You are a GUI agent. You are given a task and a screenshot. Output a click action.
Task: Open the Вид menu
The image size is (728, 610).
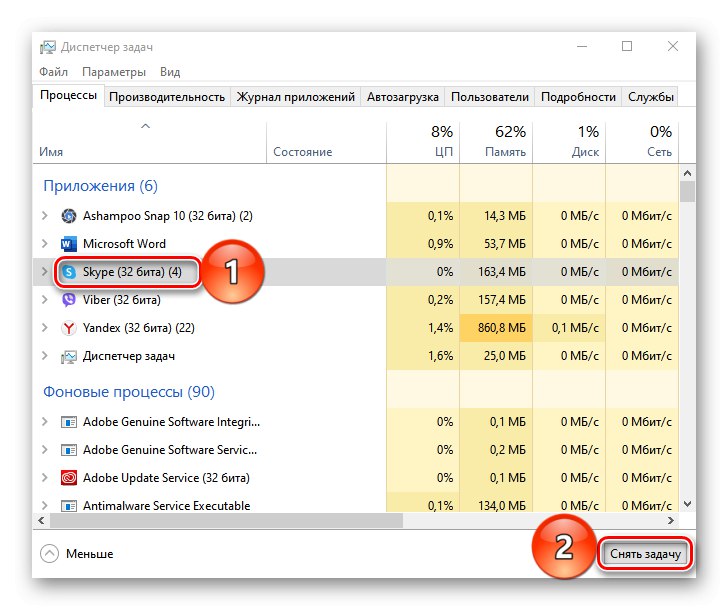click(x=170, y=72)
